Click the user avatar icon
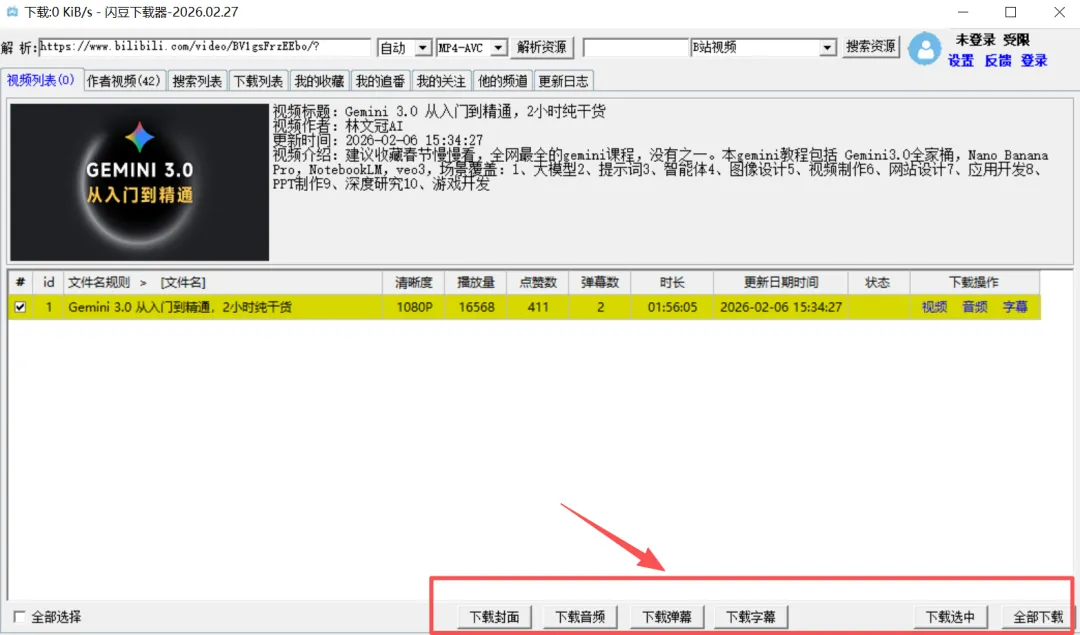The image size is (1080, 635). 924,49
